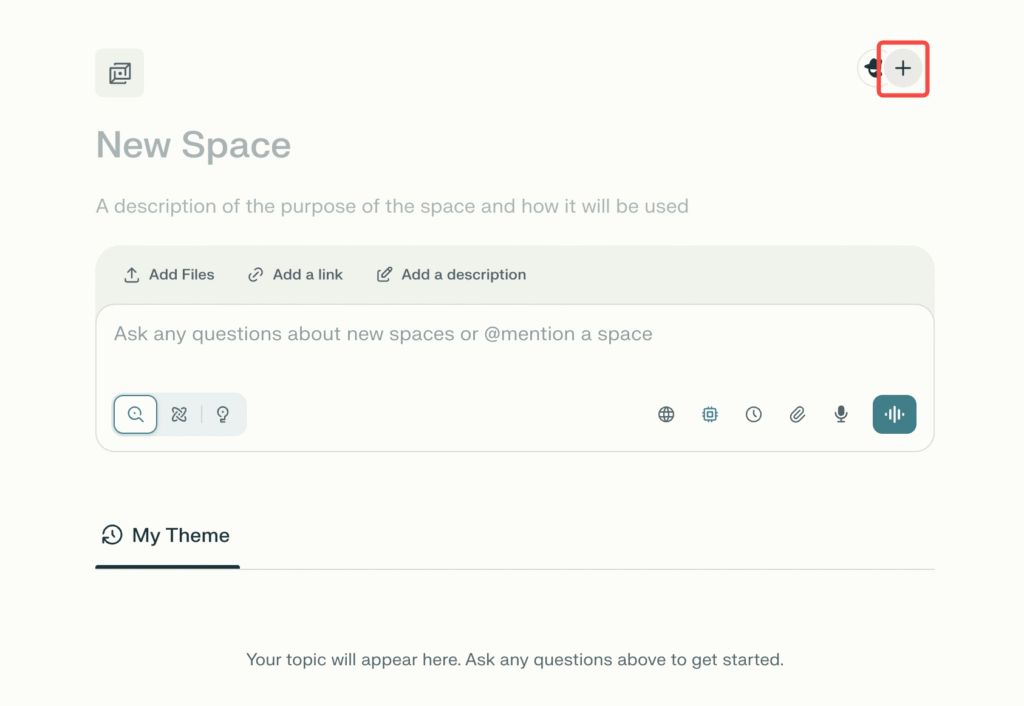
Task: Enable the lightbulb Labs mode toggle
Action: [x=223, y=414]
